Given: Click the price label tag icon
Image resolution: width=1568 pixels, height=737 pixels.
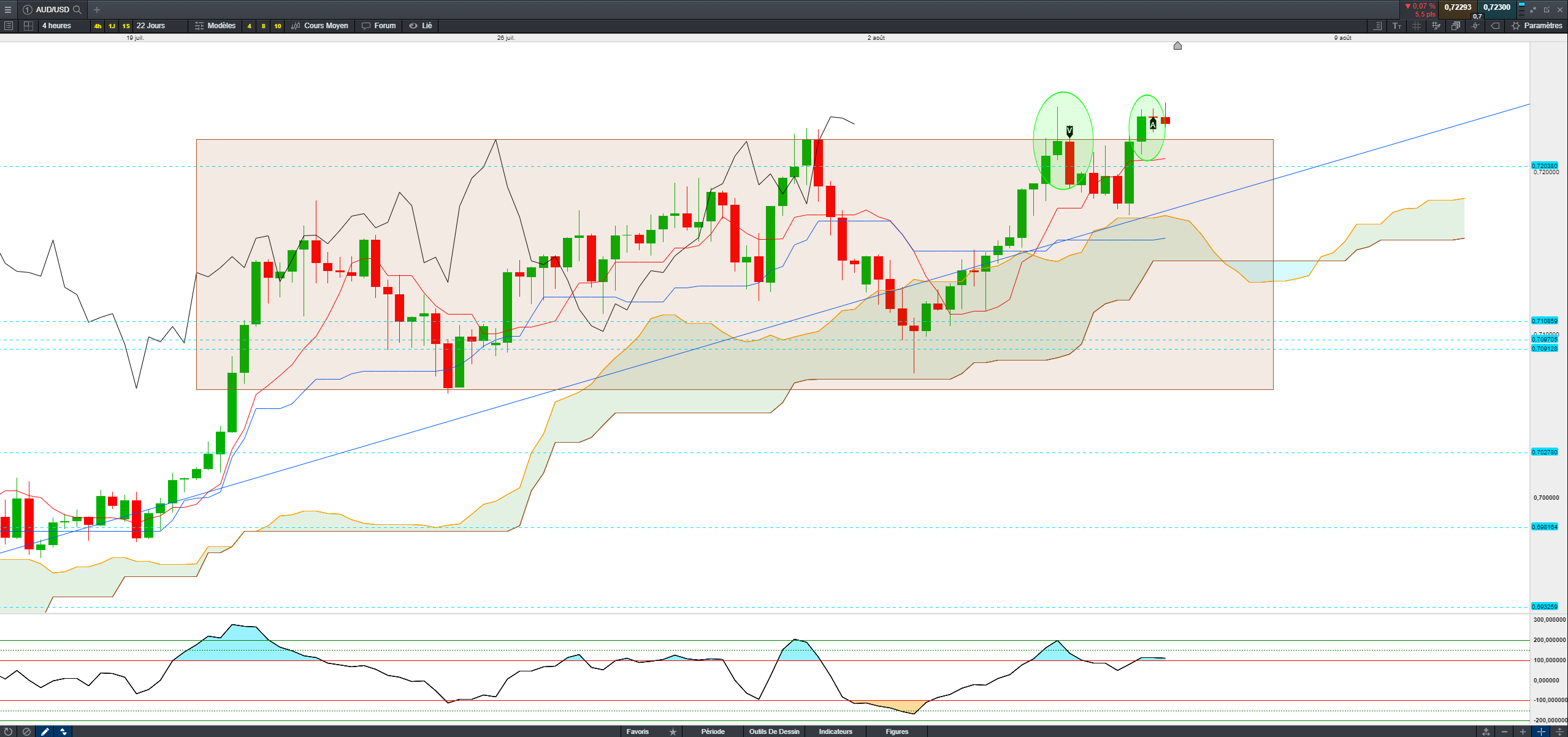Looking at the screenshot, I should tap(1495, 26).
